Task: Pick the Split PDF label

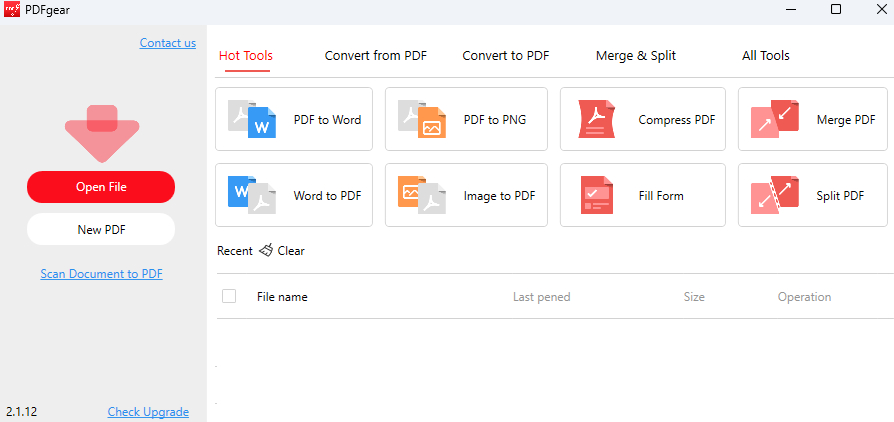Action: click(840, 196)
